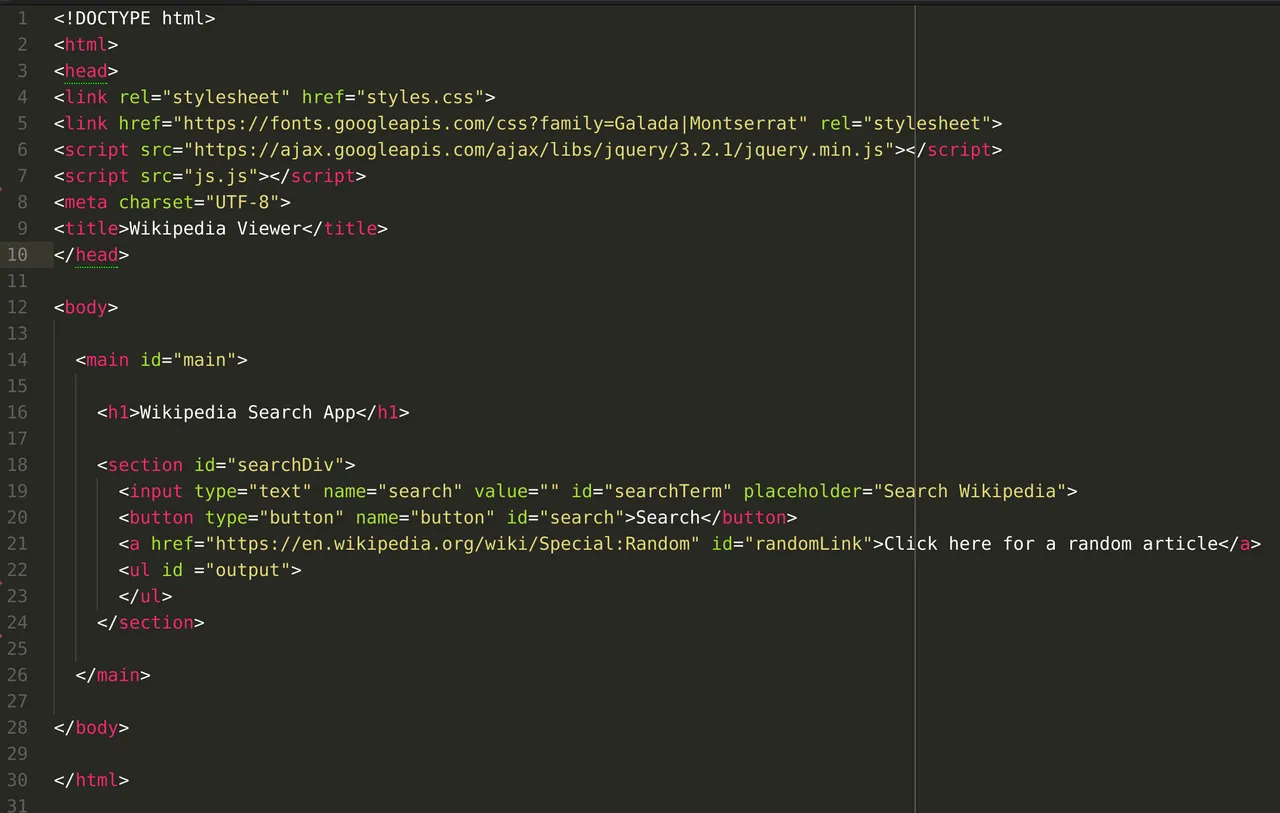
Task: Click the closing html tag on line 30
Action: [91, 780]
